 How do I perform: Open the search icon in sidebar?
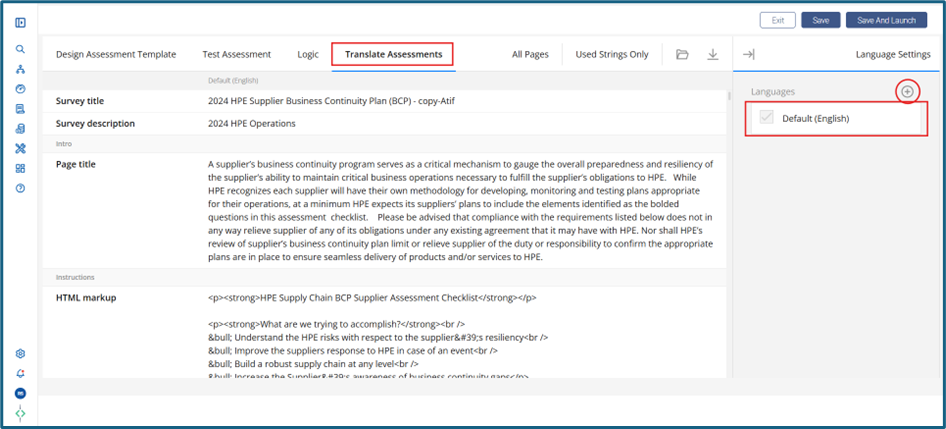click(20, 49)
